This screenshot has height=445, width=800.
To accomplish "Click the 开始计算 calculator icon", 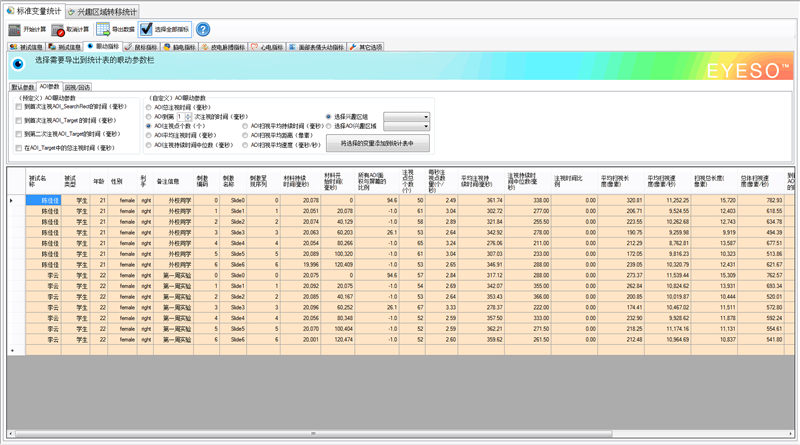I will 14,30.
